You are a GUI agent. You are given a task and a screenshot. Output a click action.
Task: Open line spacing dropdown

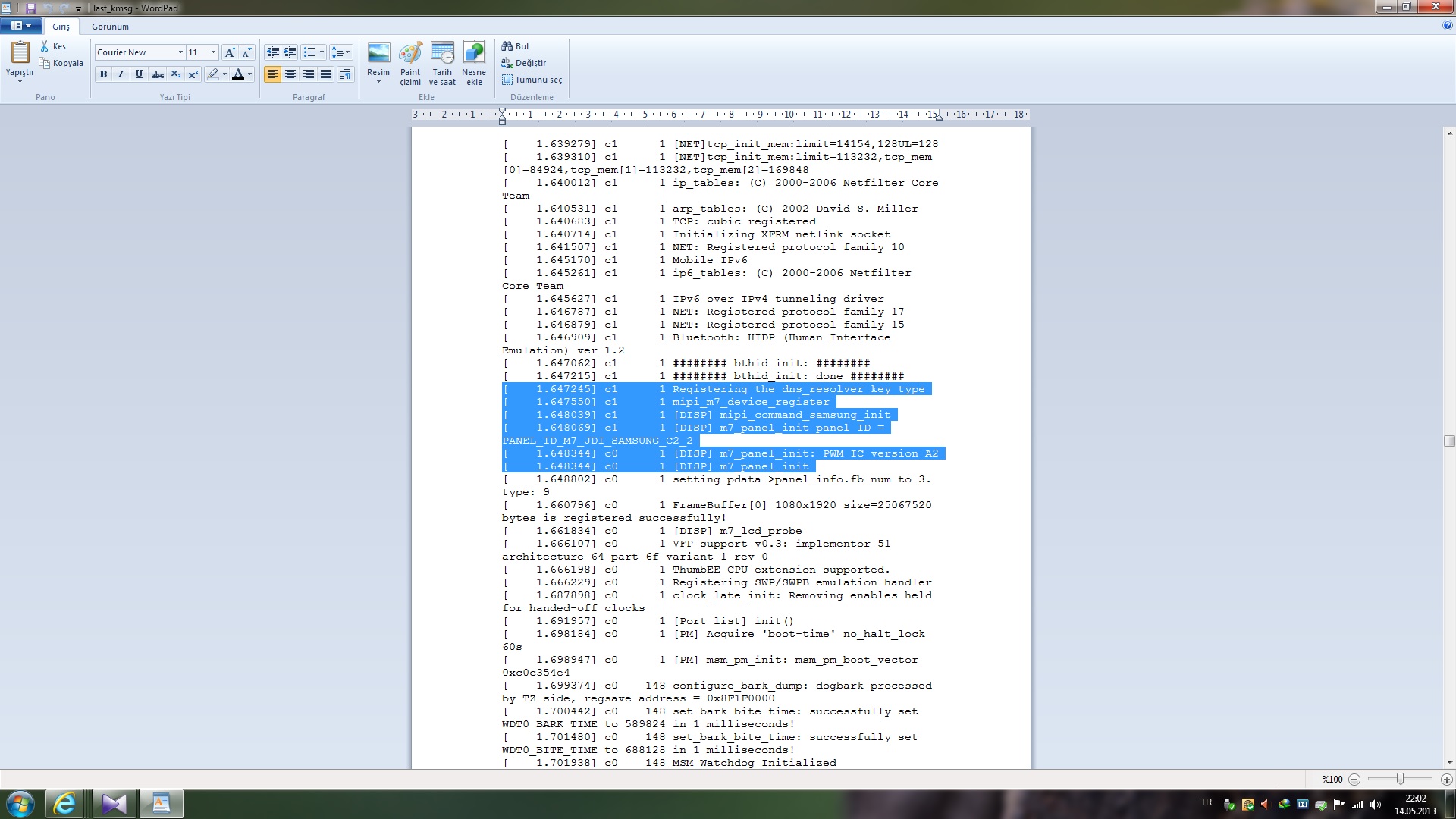click(340, 52)
